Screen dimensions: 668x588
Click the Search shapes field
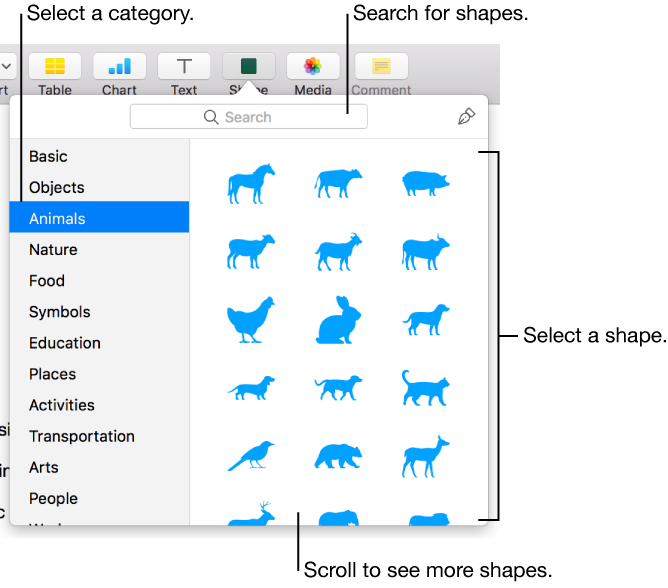click(x=249, y=117)
